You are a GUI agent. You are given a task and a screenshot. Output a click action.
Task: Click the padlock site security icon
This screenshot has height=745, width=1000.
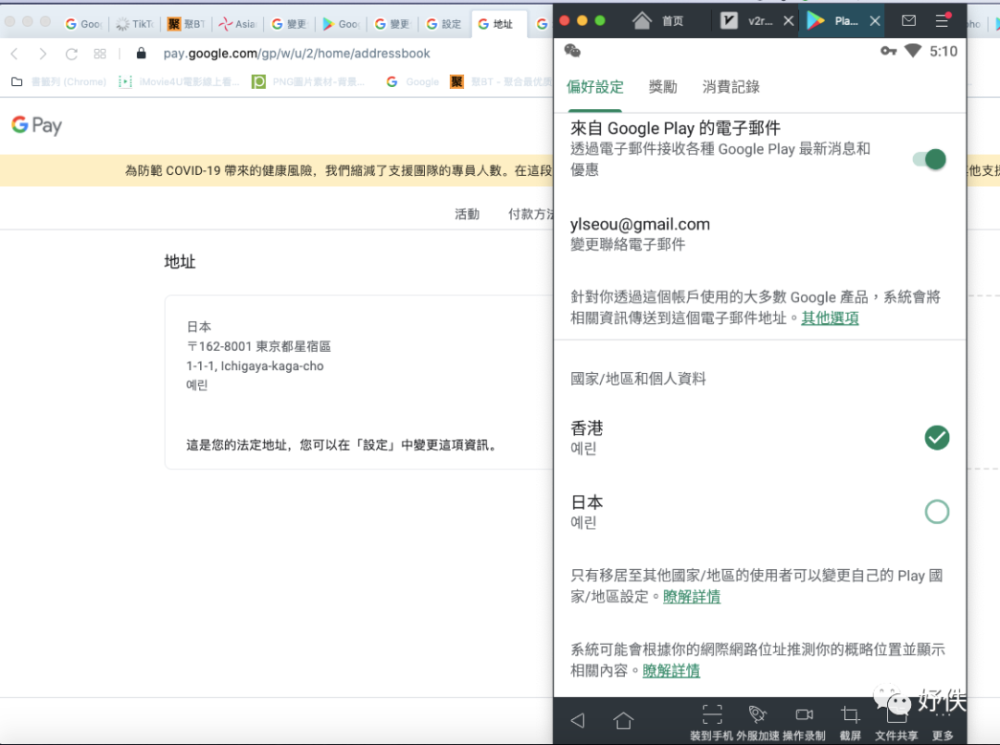[x=142, y=53]
